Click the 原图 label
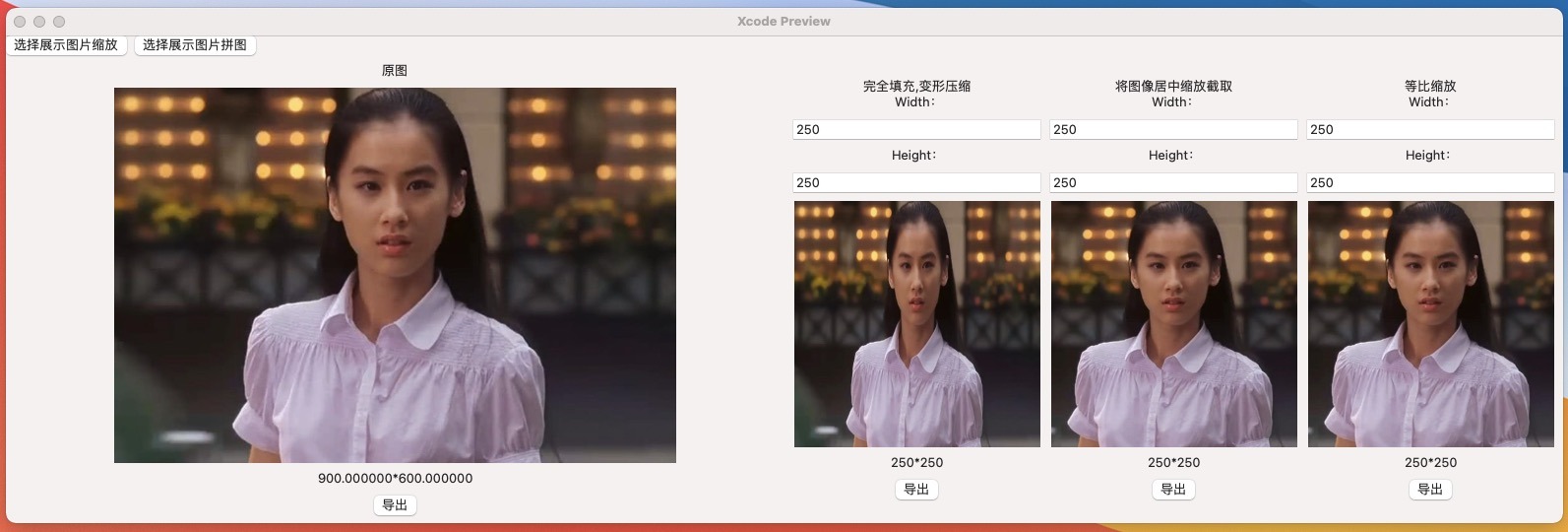 [395, 71]
